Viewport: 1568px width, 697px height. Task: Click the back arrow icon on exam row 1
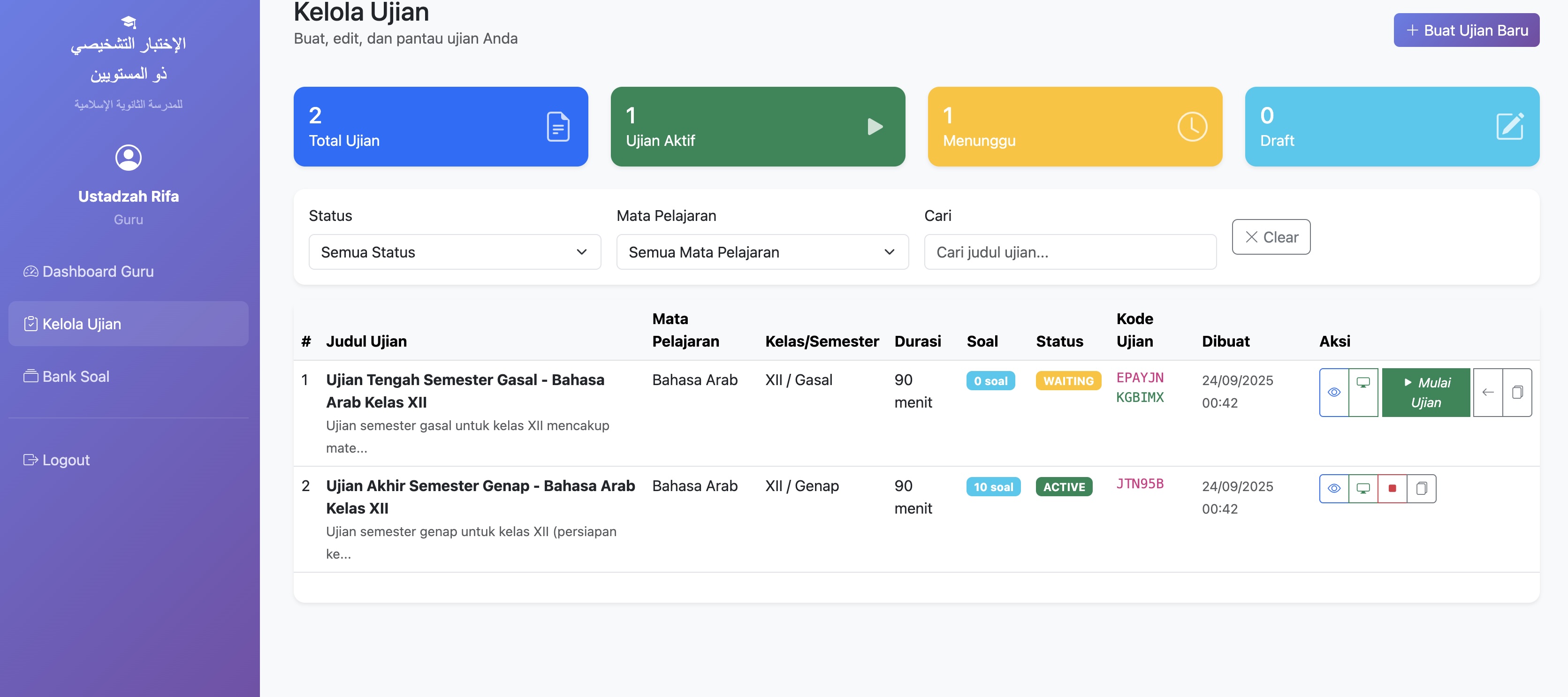coord(1488,391)
